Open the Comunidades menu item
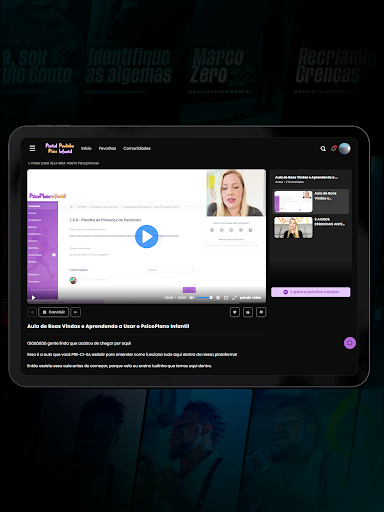 (137, 148)
